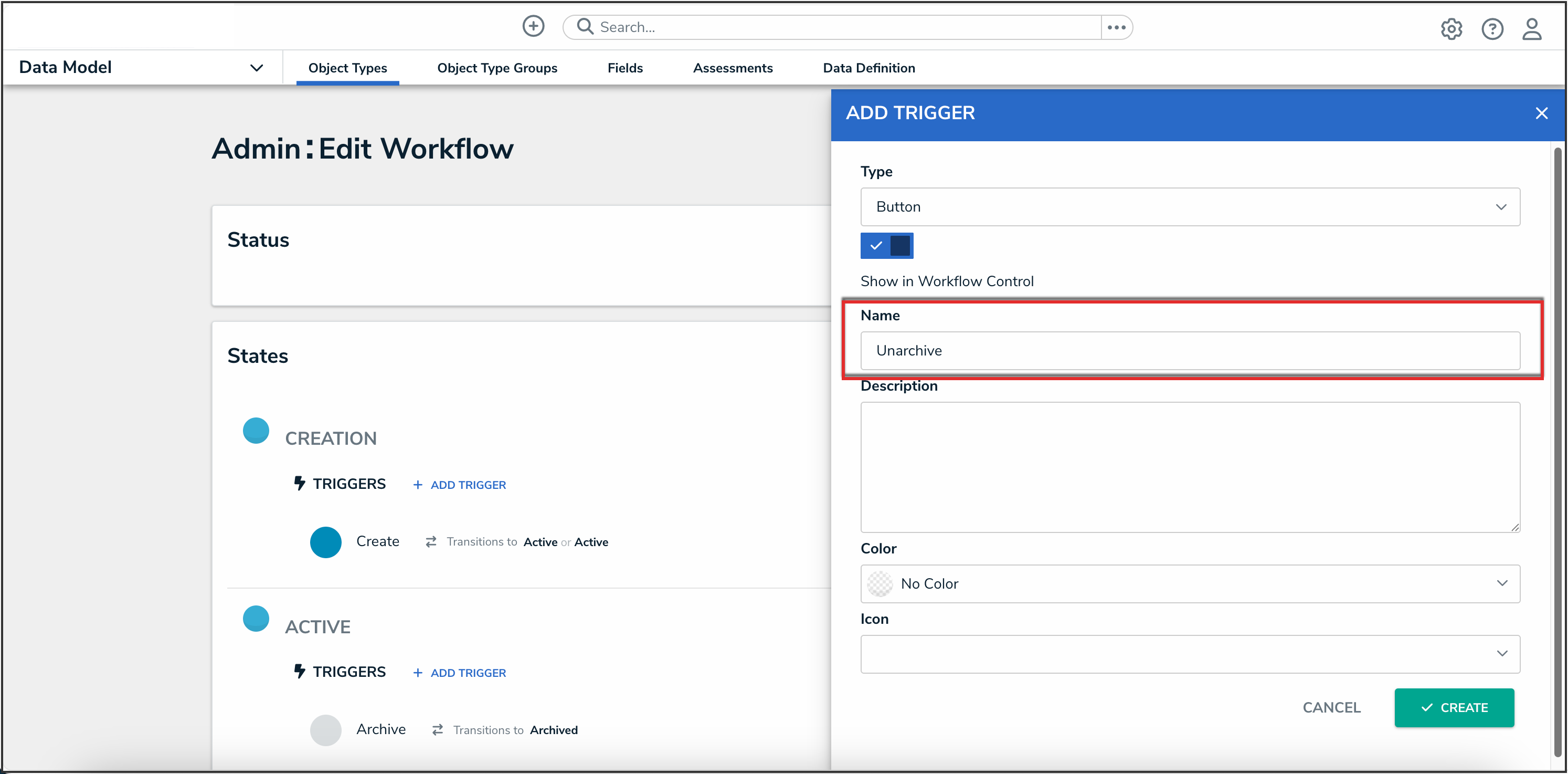Open the settings gear icon

point(1450,29)
